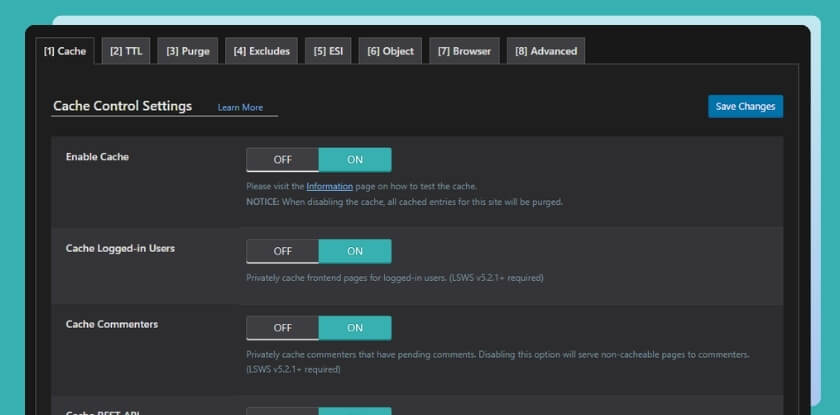Viewport: 840px width, 415px height.
Task: Open the Information page link
Action: 329,187
